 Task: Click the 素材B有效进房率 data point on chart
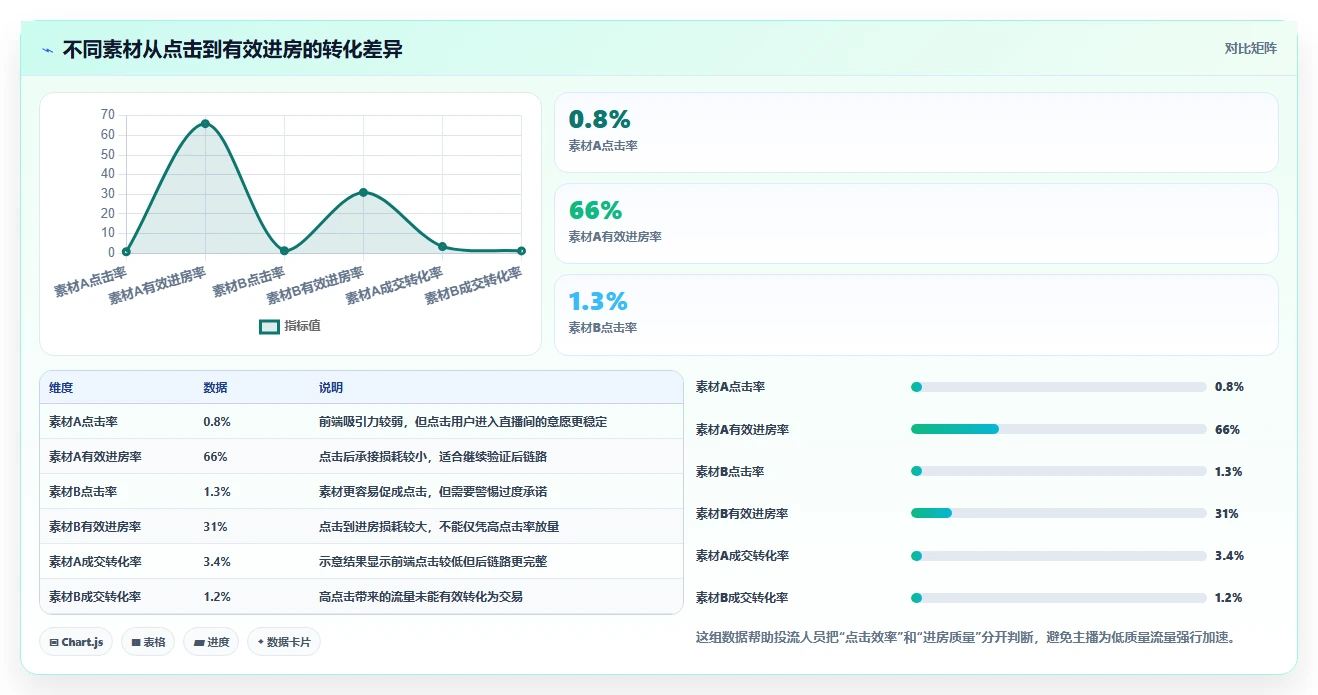click(x=363, y=192)
